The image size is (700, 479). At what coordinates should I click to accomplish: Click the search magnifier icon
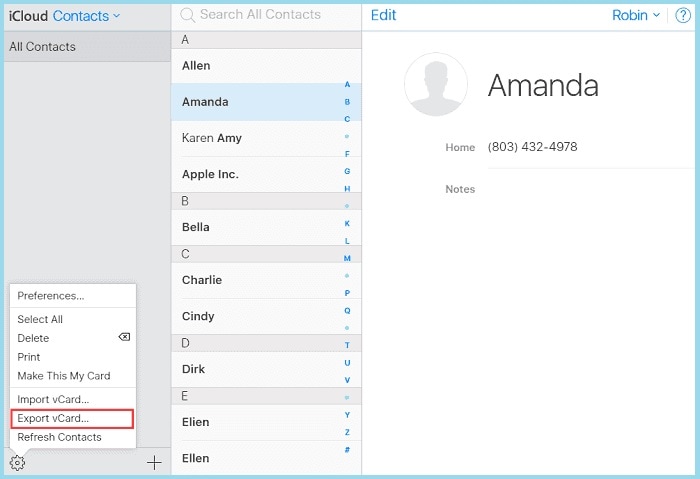pyautogui.click(x=187, y=15)
